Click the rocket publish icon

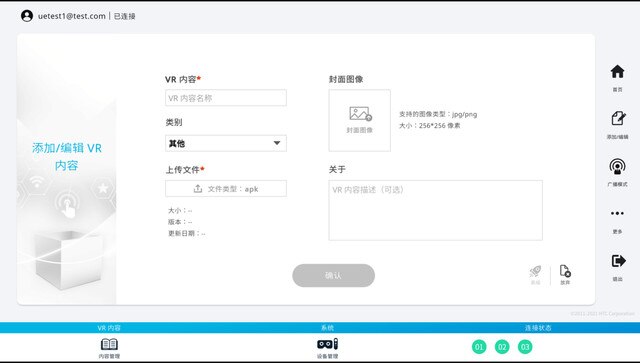535,271
